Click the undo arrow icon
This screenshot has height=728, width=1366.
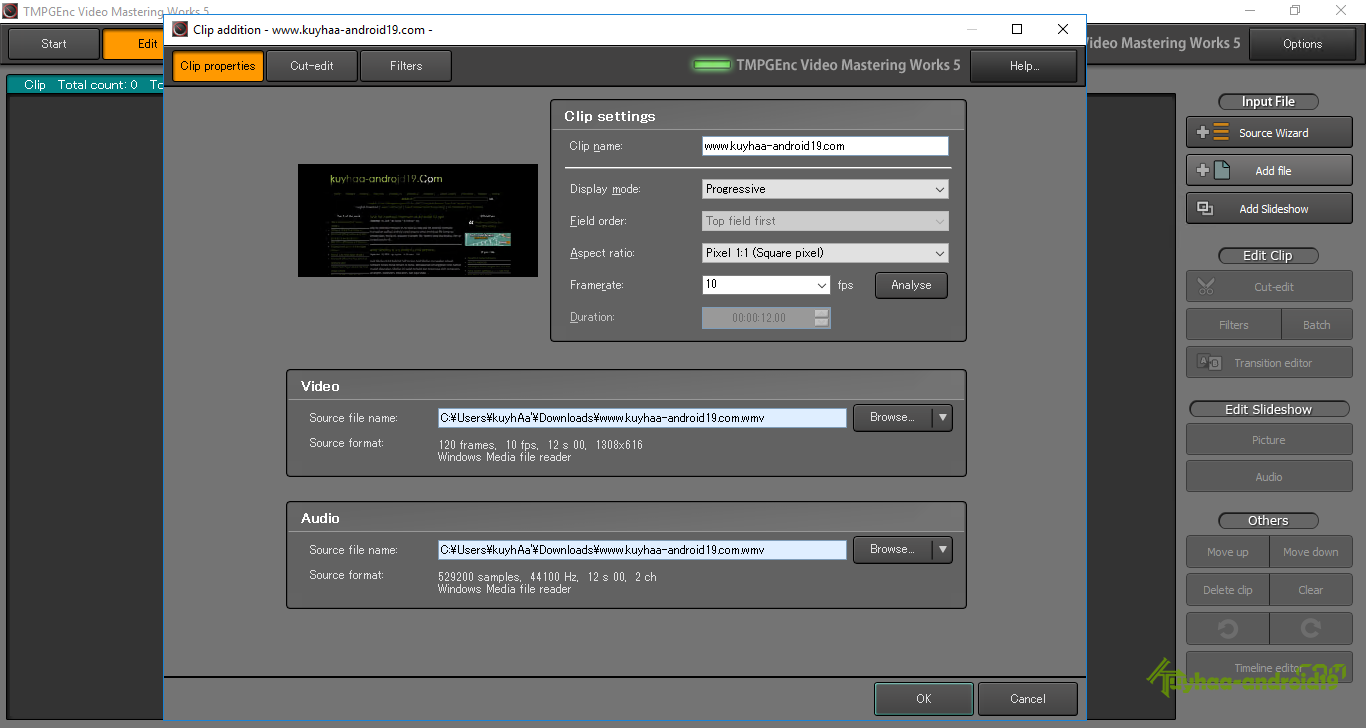tap(1227, 628)
